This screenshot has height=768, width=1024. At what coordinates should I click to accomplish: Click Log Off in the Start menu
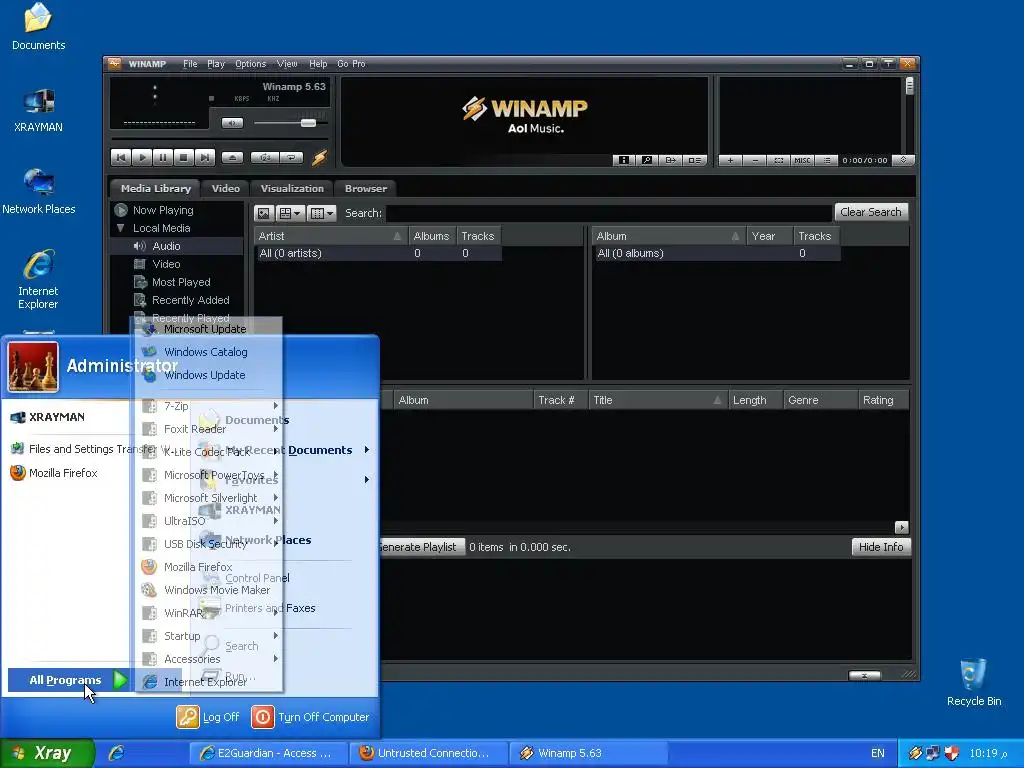point(208,717)
